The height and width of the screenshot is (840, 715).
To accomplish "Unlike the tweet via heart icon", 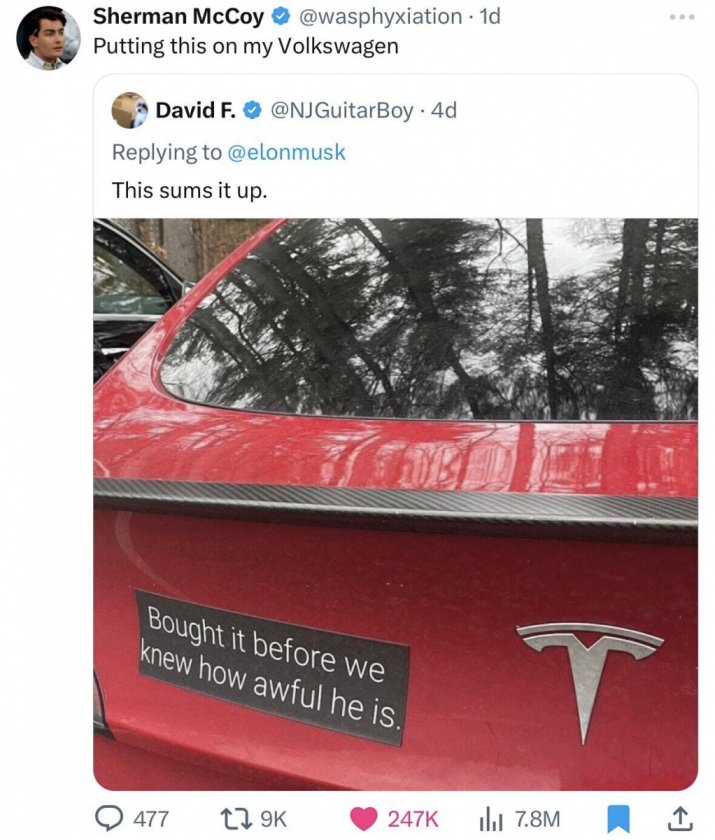I will tap(364, 819).
